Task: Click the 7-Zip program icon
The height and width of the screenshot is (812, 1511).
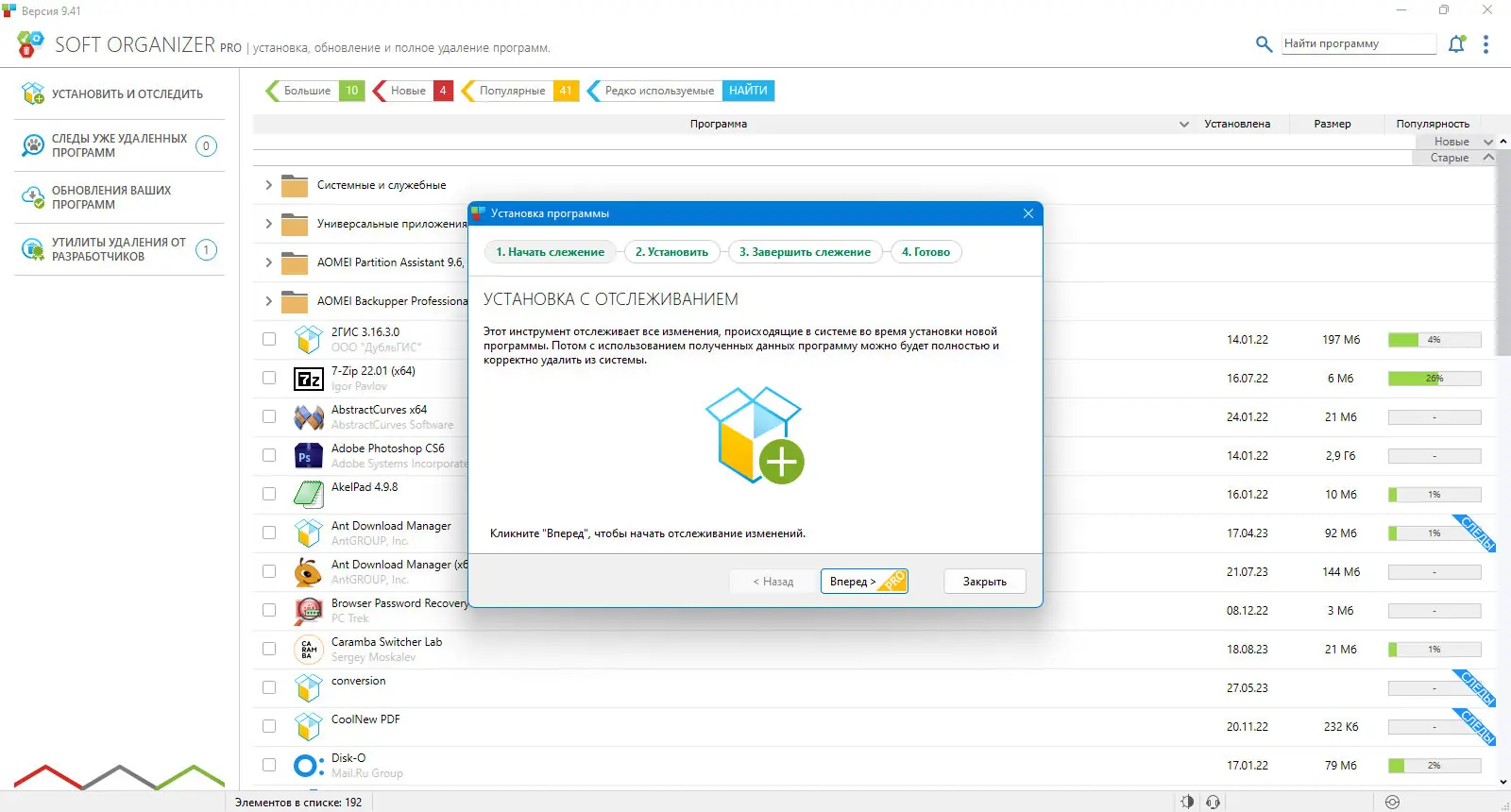Action: pyautogui.click(x=309, y=380)
